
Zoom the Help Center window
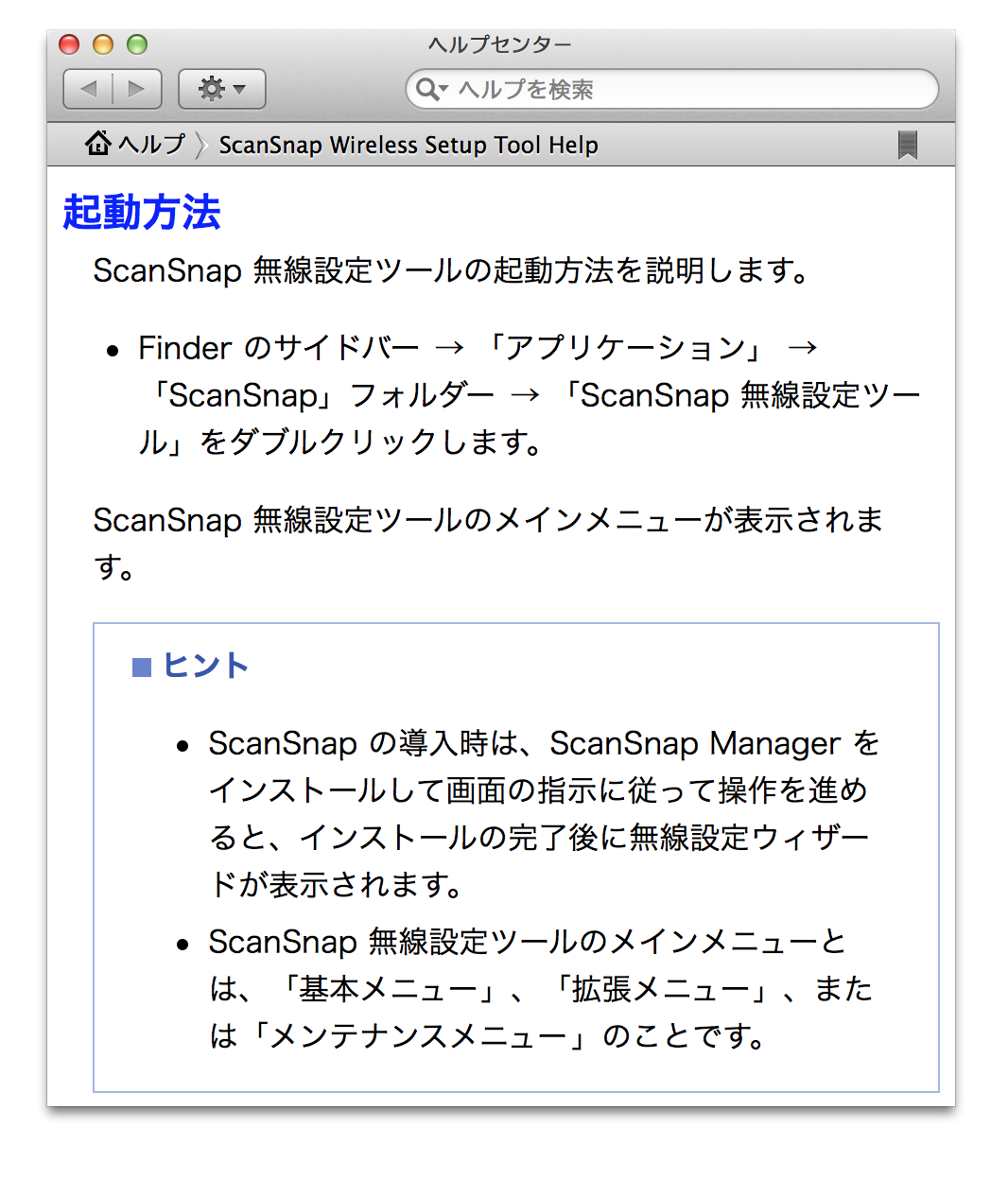click(137, 44)
